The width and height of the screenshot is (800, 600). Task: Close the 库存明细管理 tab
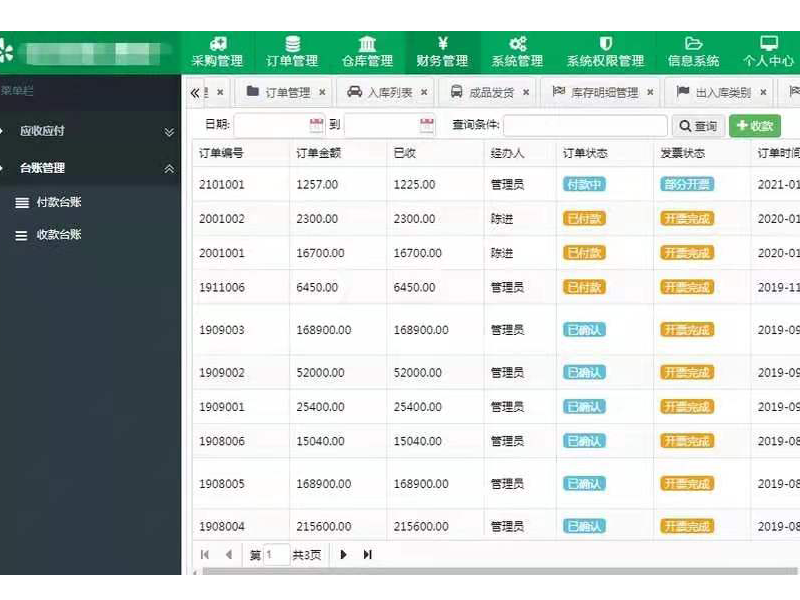tap(650, 92)
